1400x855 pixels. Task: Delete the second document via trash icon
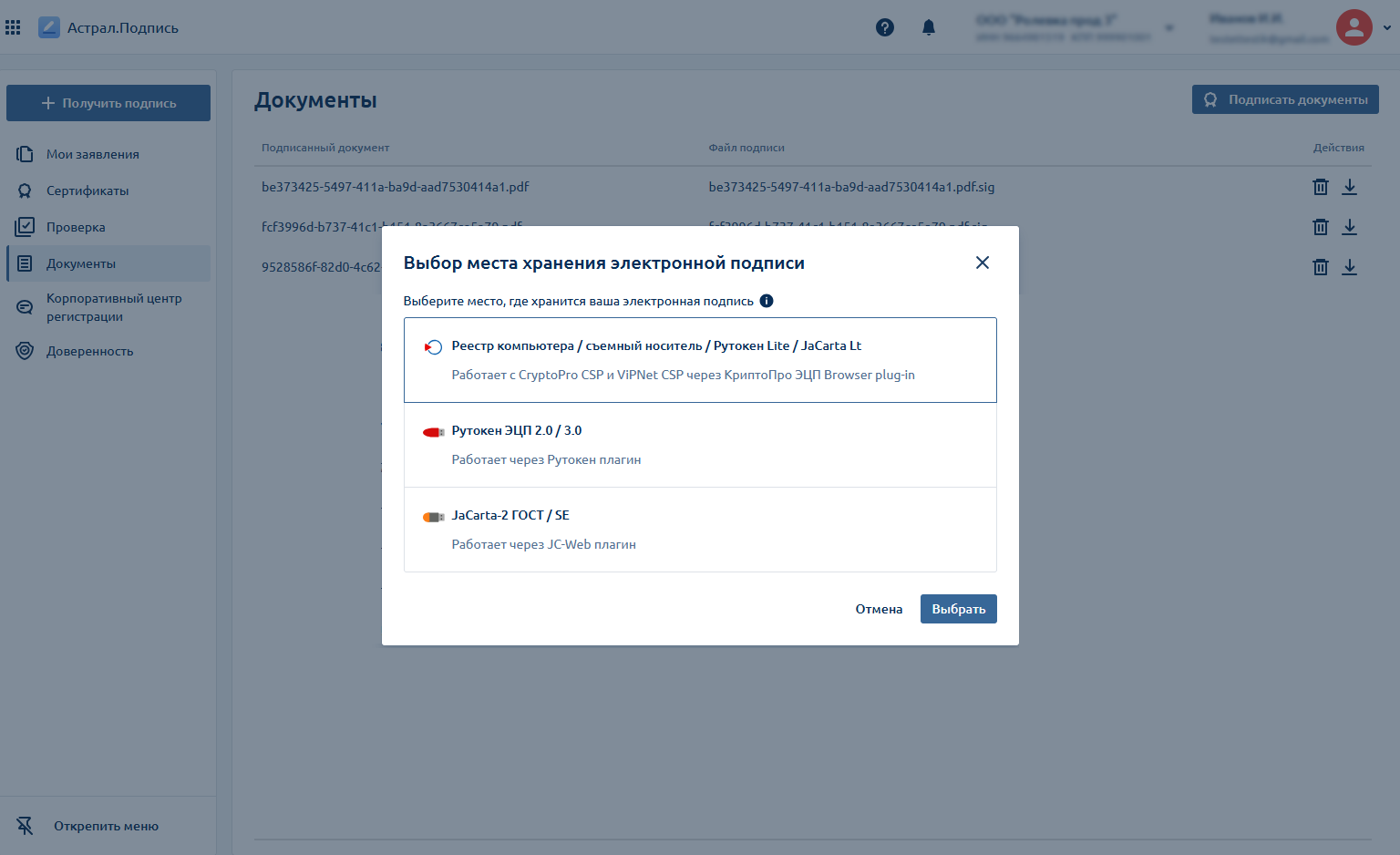pos(1320,227)
